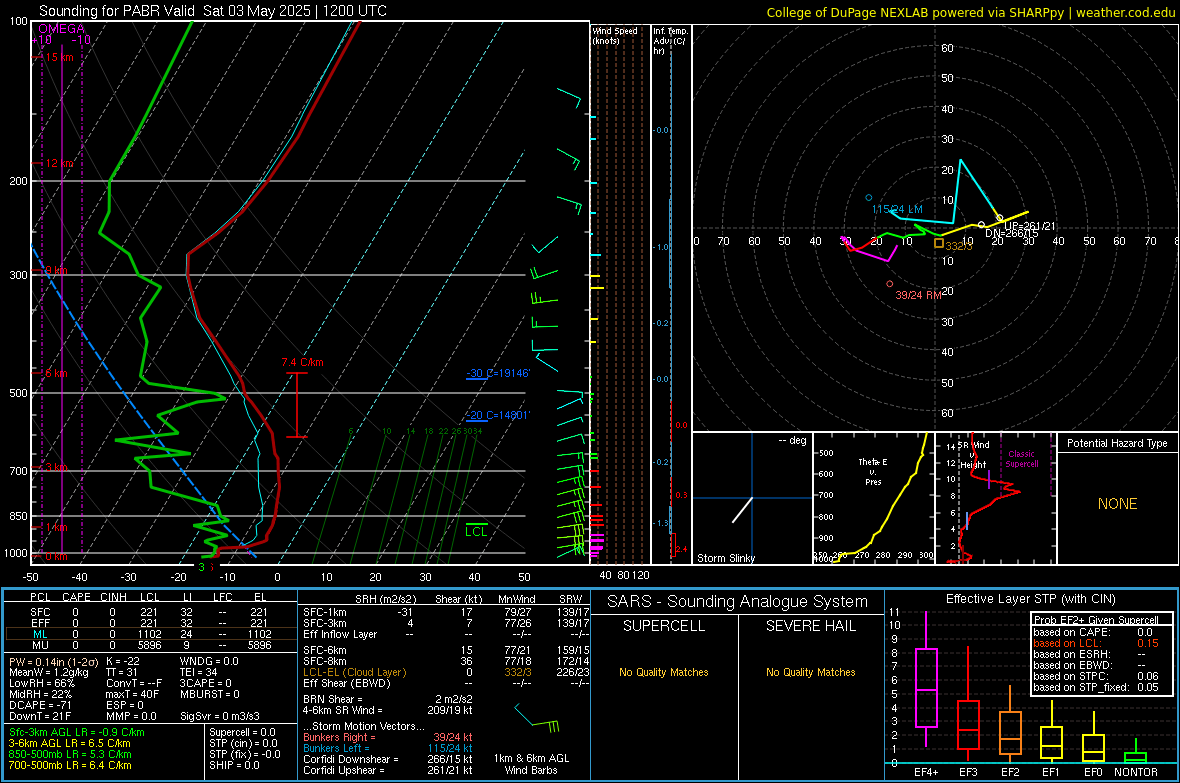Click the Storm Slinky caption
The height and width of the screenshot is (783, 1180).
725,558
